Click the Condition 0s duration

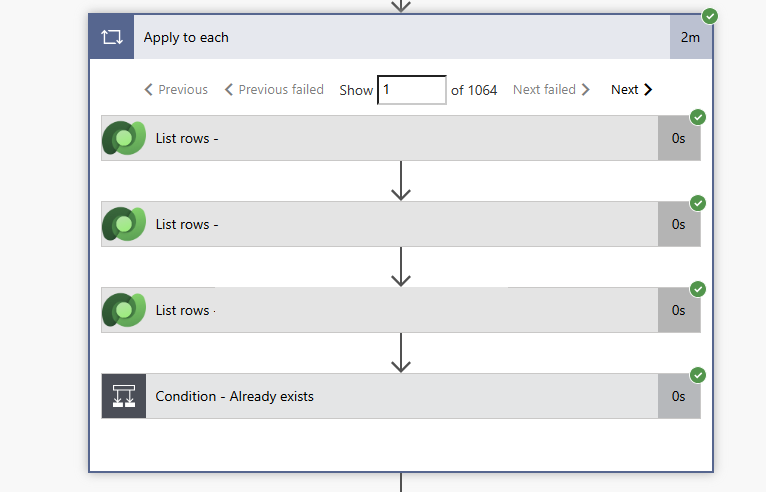679,396
